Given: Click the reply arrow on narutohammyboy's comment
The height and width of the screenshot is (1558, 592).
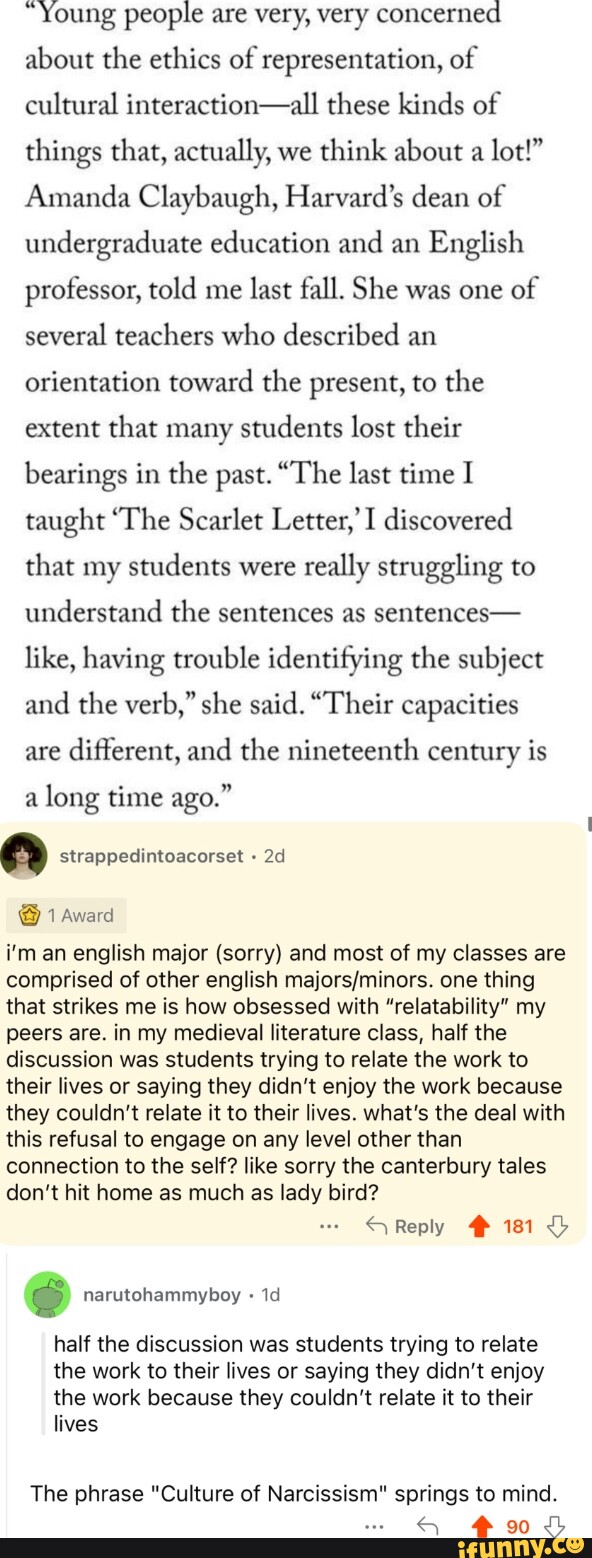Looking at the screenshot, I should [427, 1526].
